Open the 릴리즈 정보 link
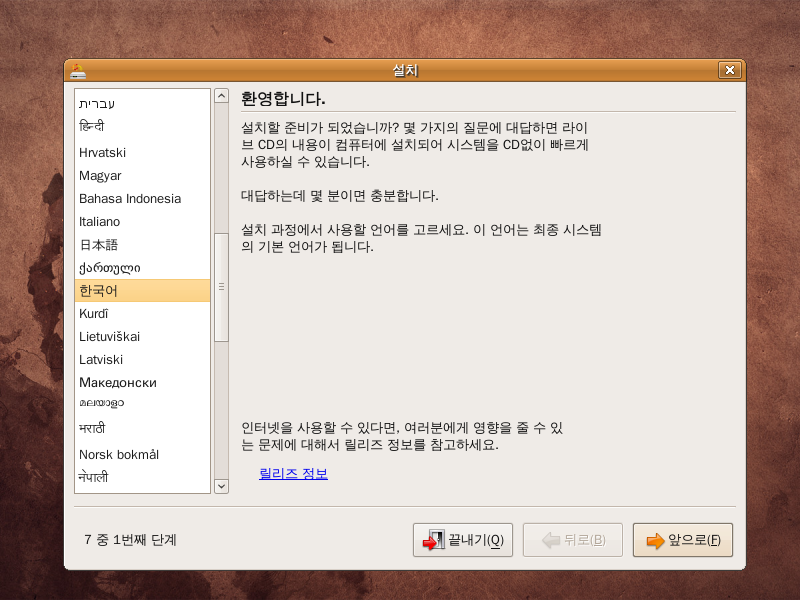 click(293, 473)
